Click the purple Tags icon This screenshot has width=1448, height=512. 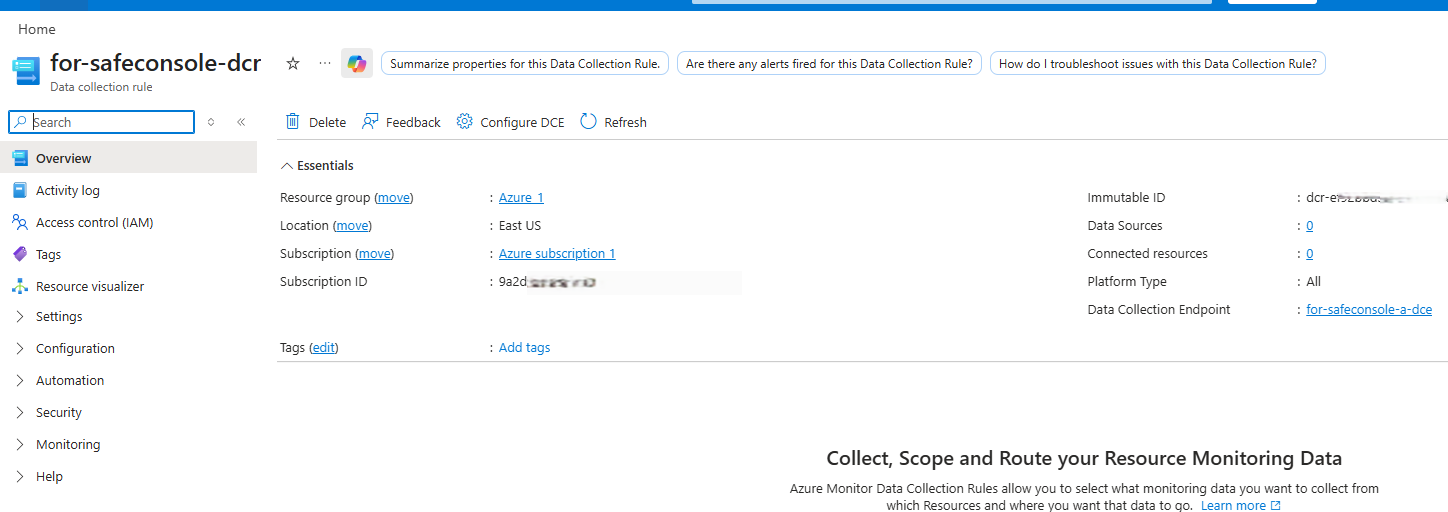(x=20, y=254)
